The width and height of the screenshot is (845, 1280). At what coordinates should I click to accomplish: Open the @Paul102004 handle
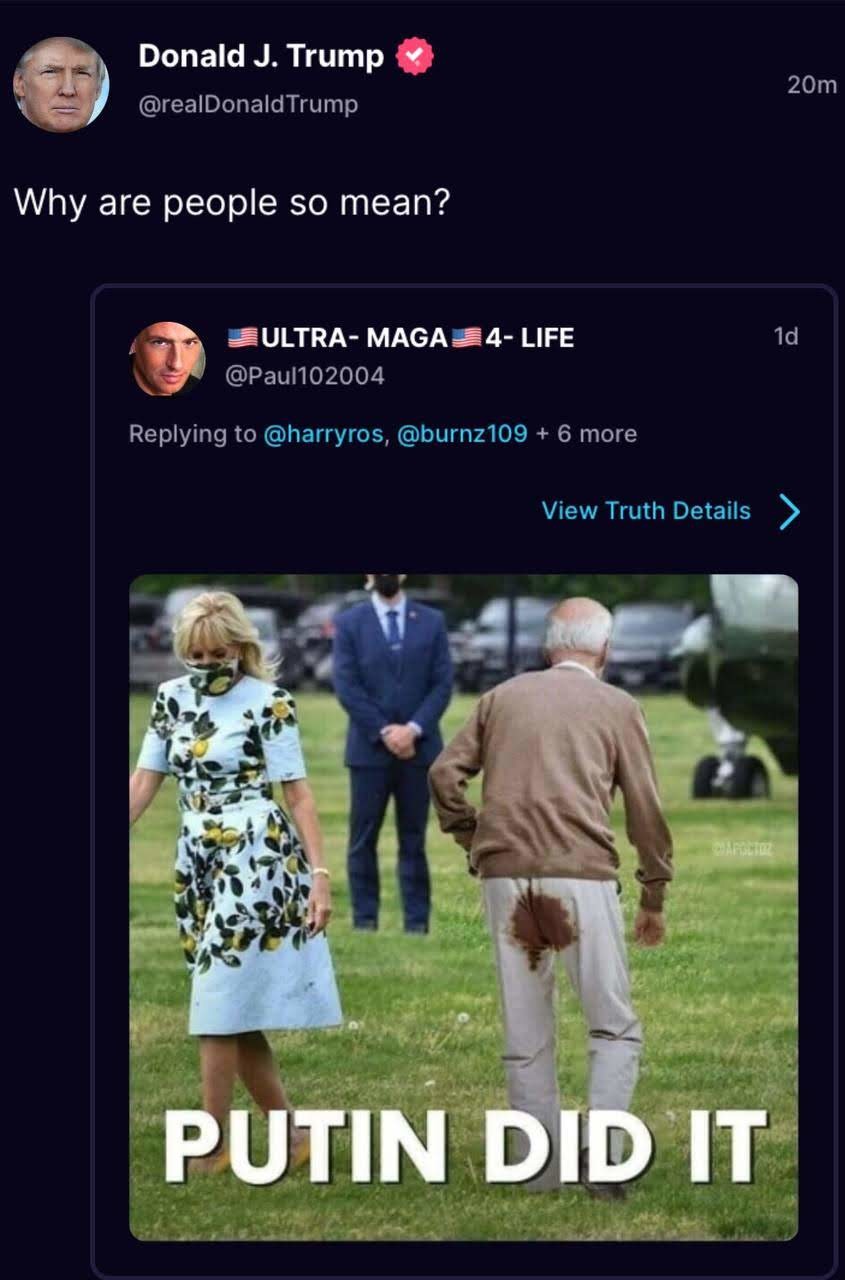[306, 376]
